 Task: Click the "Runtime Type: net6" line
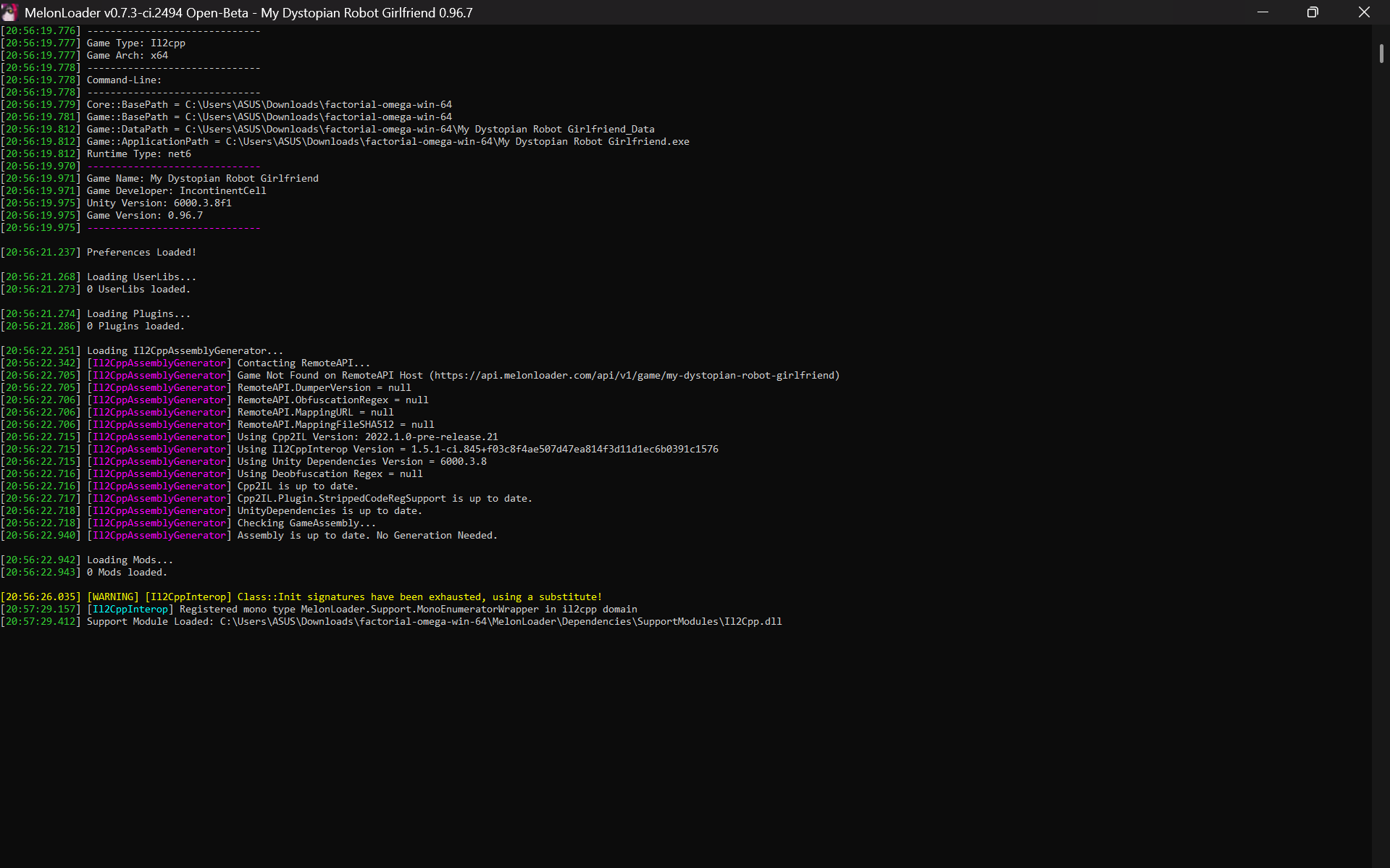[96, 153]
